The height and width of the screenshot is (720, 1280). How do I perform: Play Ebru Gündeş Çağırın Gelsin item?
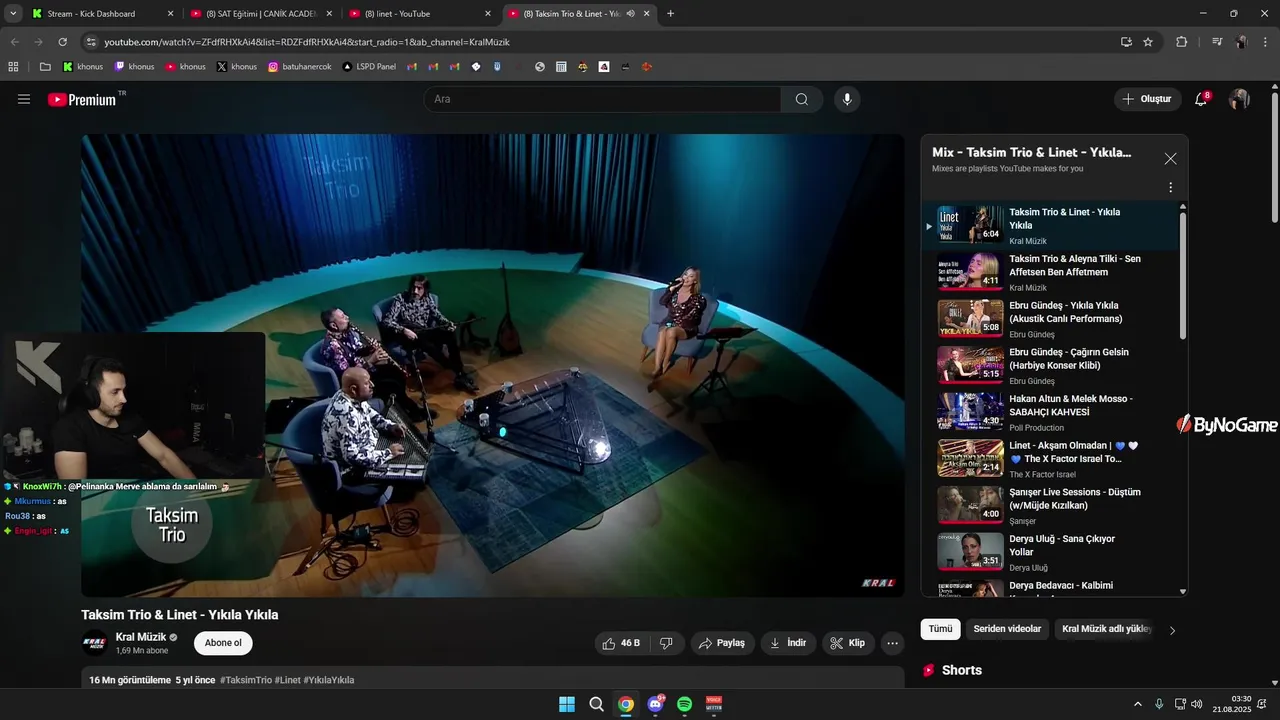[x=1049, y=365]
